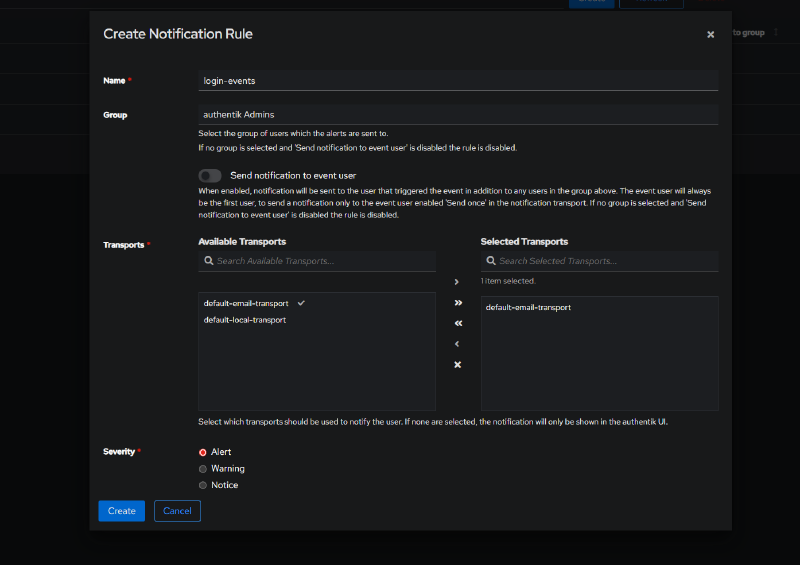Click magnifier icon in Selected Transports search
The width and height of the screenshot is (800, 565).
pos(491,261)
